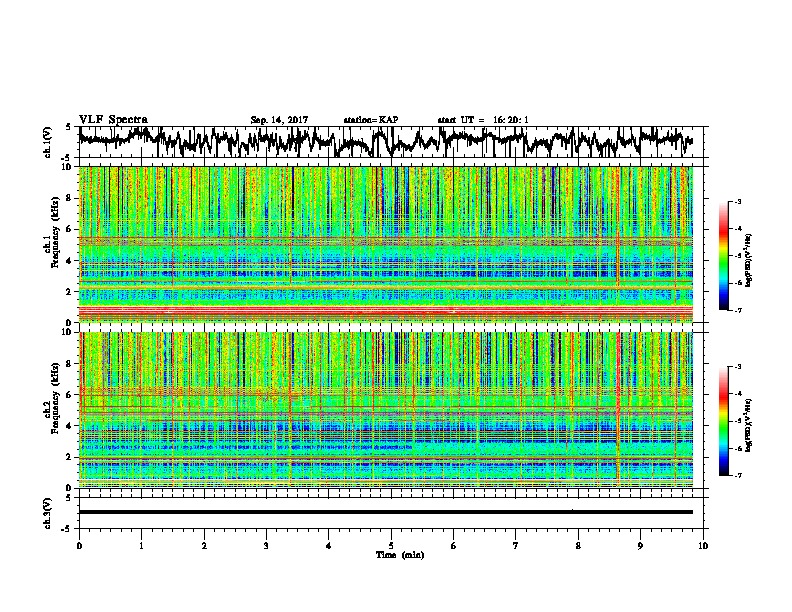Click inside the ch.1 spectrogram panel

tap(386, 244)
